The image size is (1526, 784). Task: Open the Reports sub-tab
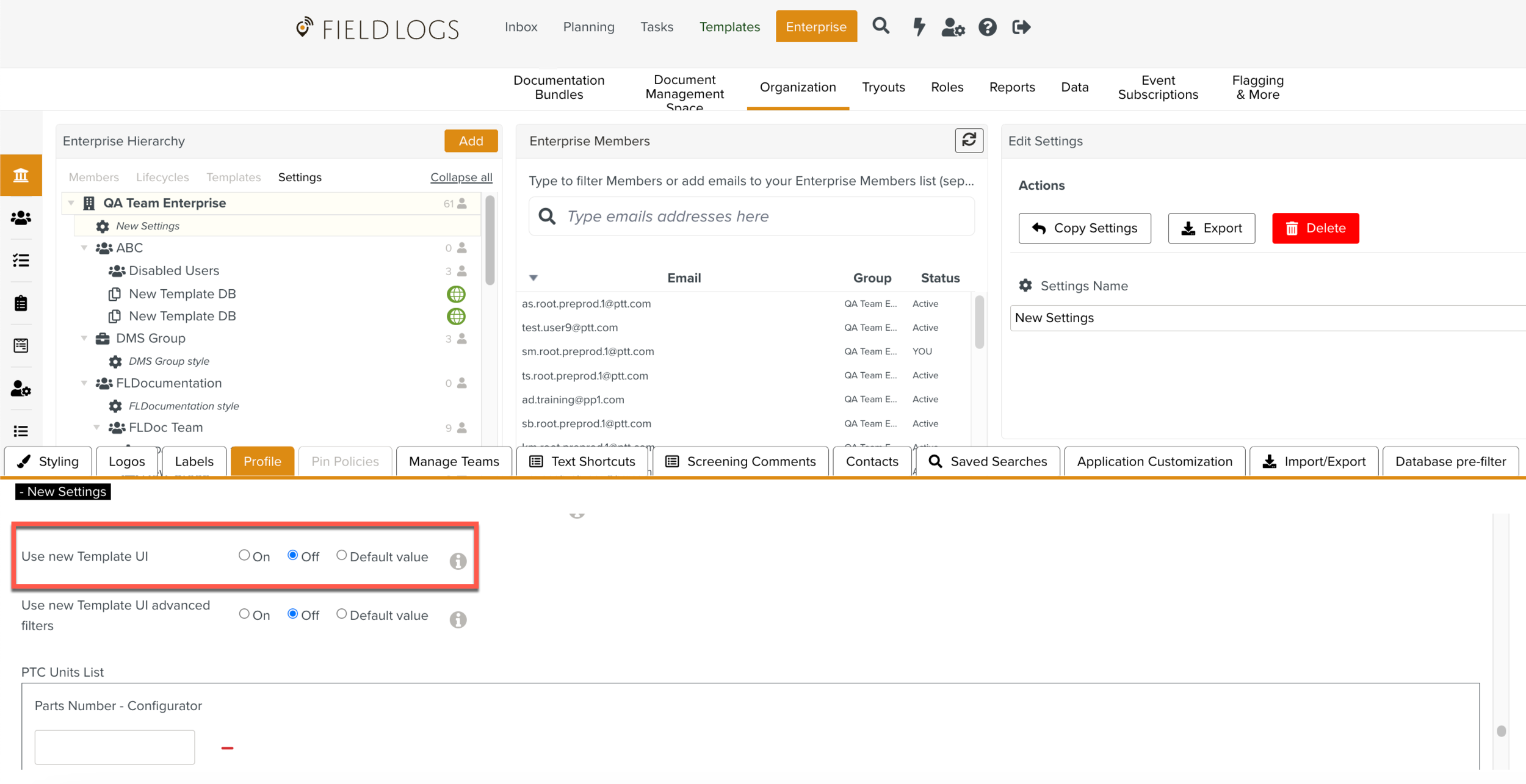(x=1012, y=87)
